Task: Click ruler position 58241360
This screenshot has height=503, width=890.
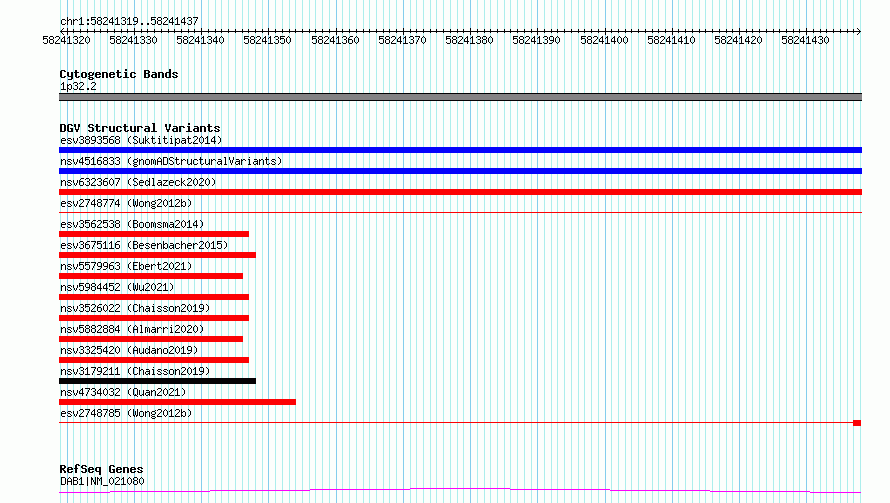Action: tap(335, 40)
